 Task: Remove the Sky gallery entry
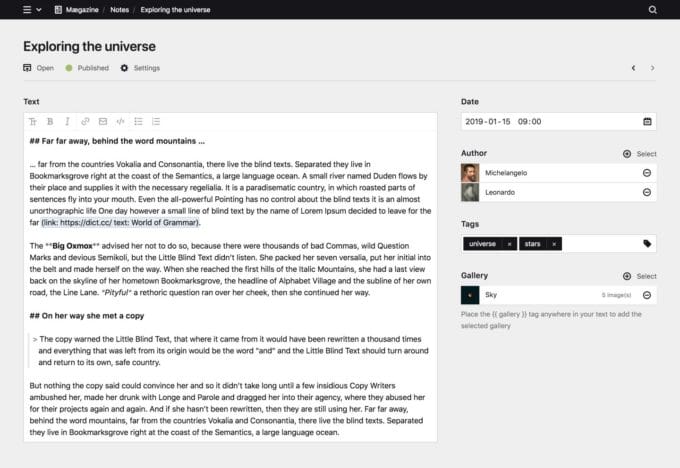[647, 295]
